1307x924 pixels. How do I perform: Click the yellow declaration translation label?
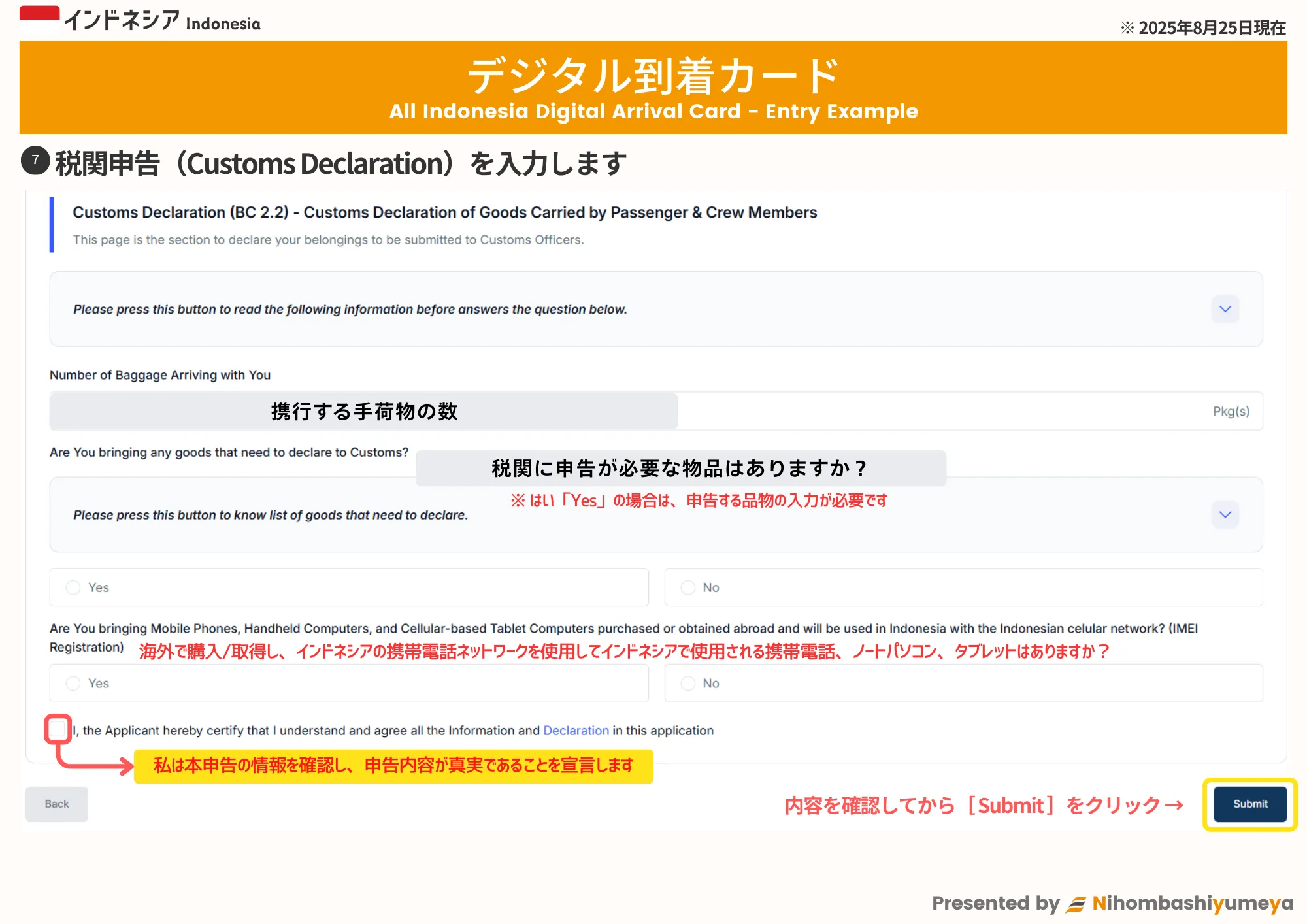pos(393,766)
